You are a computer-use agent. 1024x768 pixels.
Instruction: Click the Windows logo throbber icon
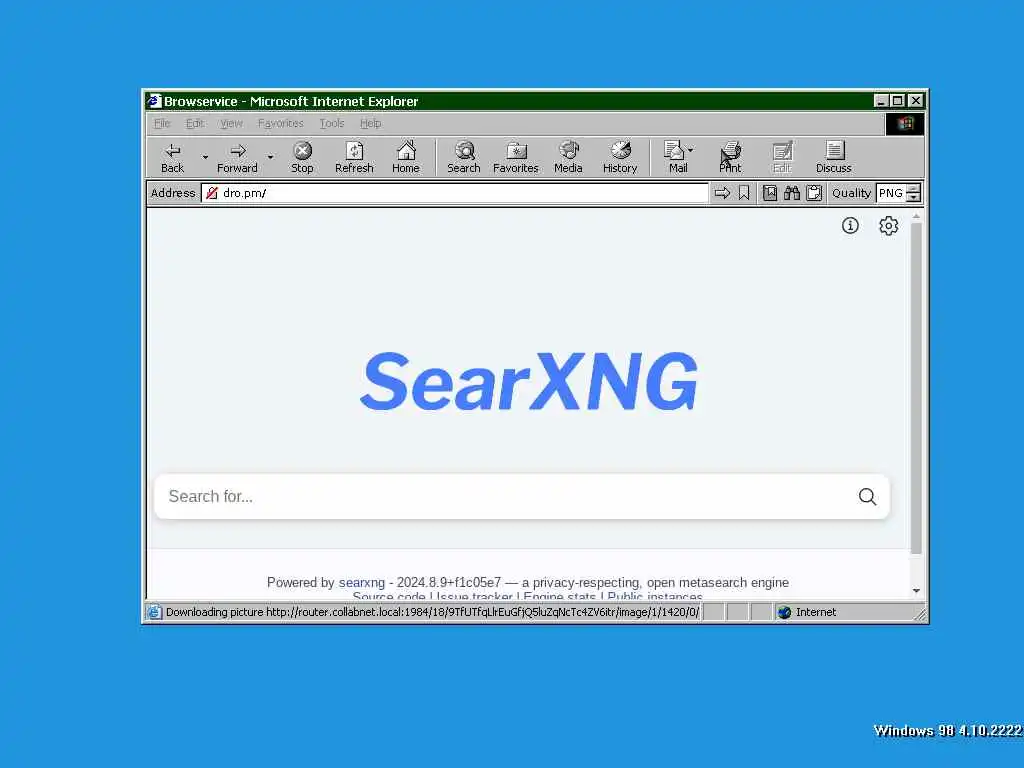pyautogui.click(x=904, y=123)
